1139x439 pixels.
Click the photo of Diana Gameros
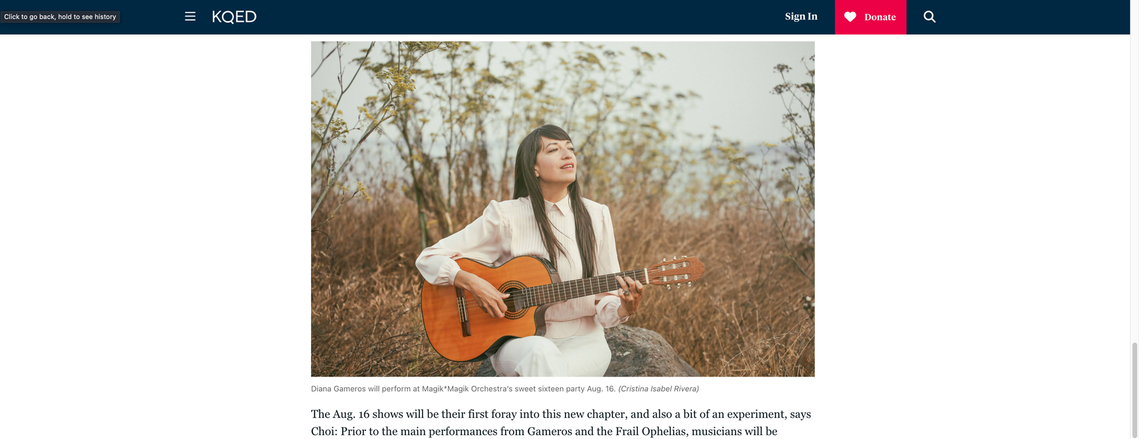point(562,209)
